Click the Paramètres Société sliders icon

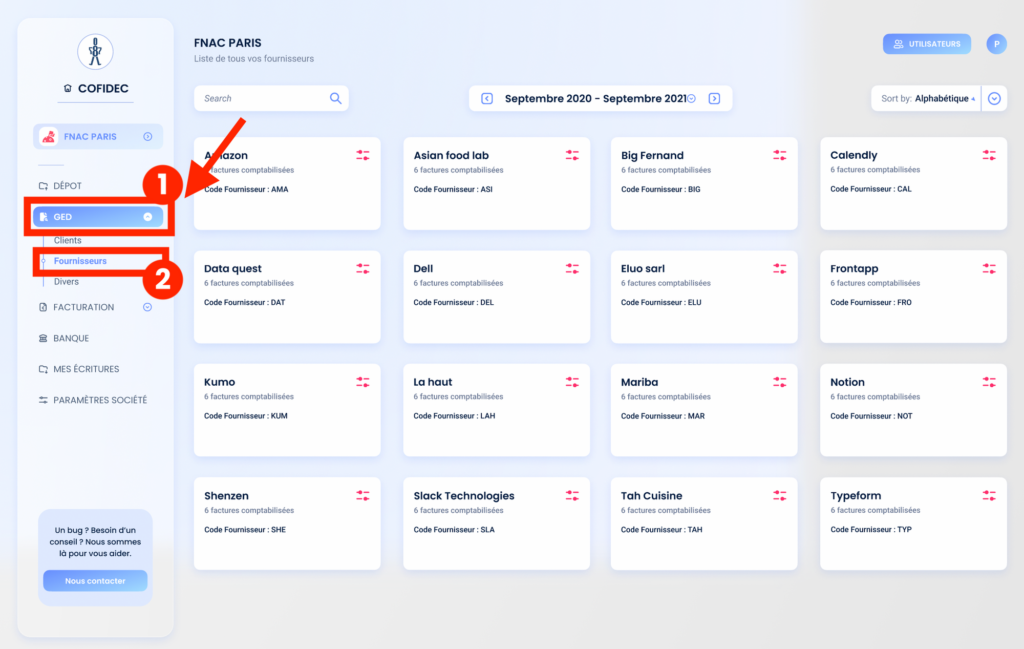[x=43, y=400]
